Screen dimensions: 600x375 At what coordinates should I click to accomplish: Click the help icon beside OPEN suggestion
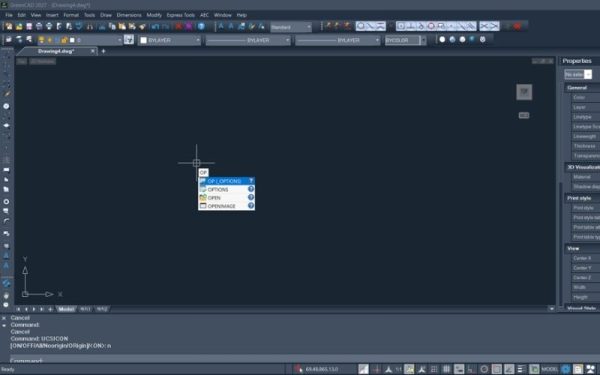click(251, 197)
